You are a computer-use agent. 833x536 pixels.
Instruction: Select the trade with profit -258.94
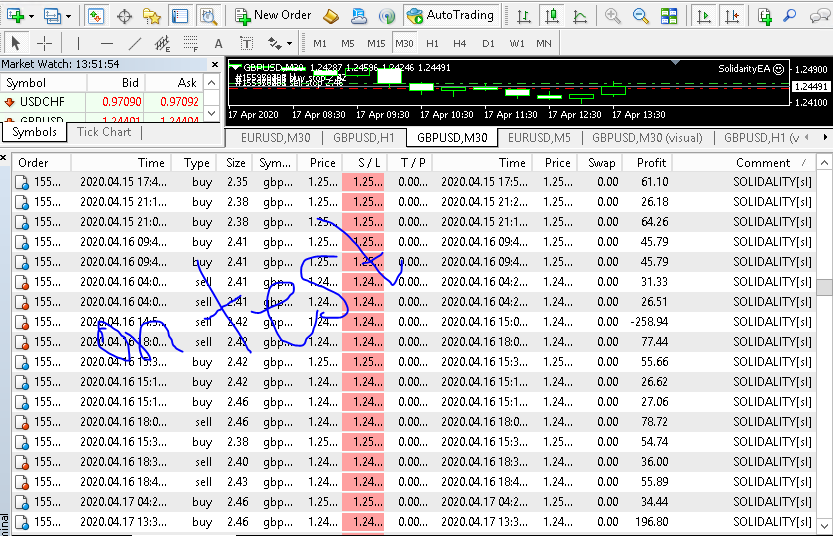(x=414, y=322)
